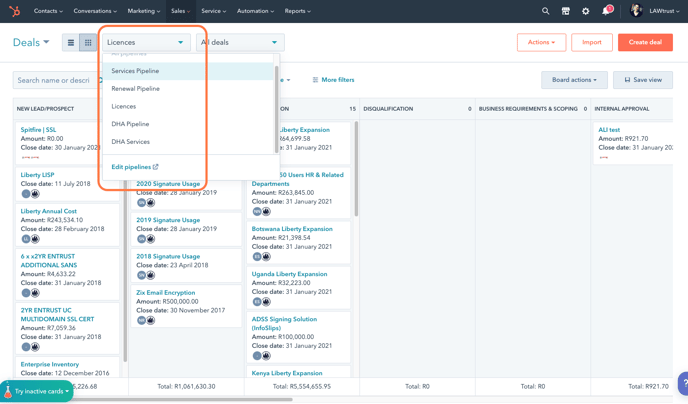This screenshot has width=688, height=404.
Task: Click the Import button
Action: point(591,43)
